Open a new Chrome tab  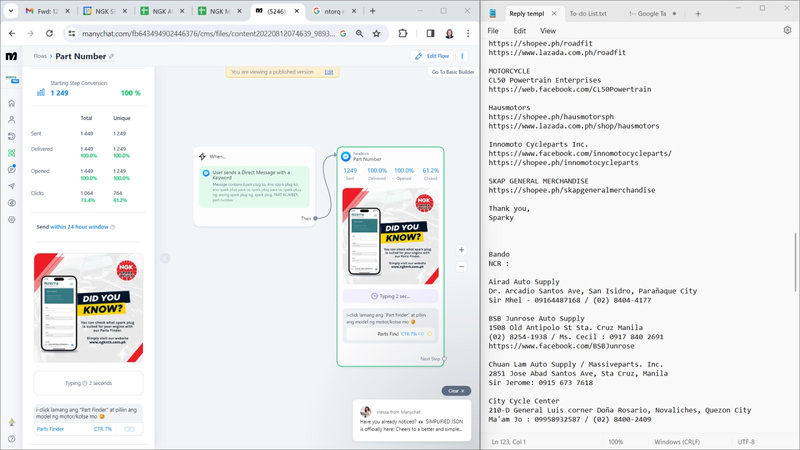point(372,11)
